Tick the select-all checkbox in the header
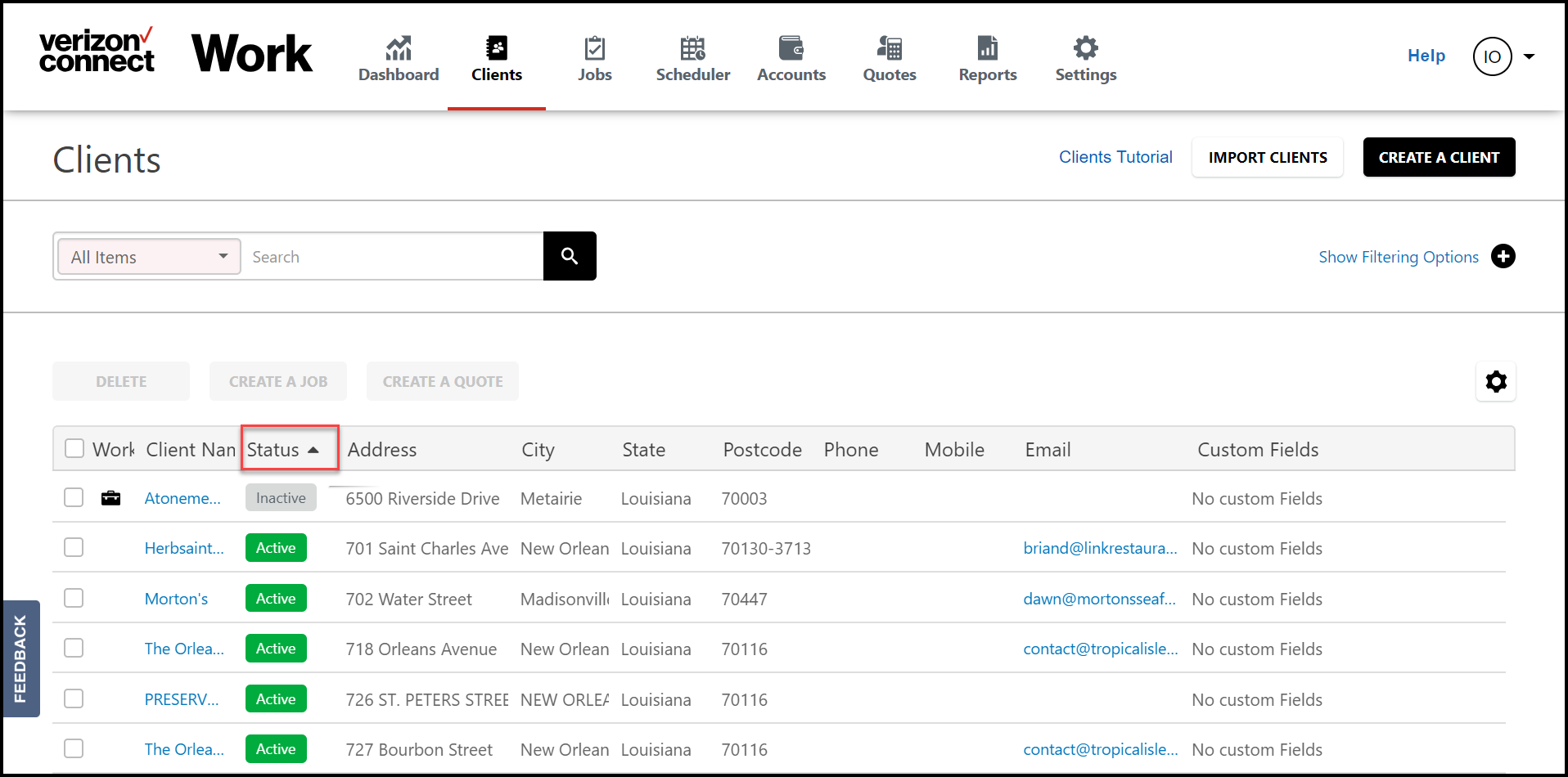Screen dimensions: 1568x777 tap(74, 448)
